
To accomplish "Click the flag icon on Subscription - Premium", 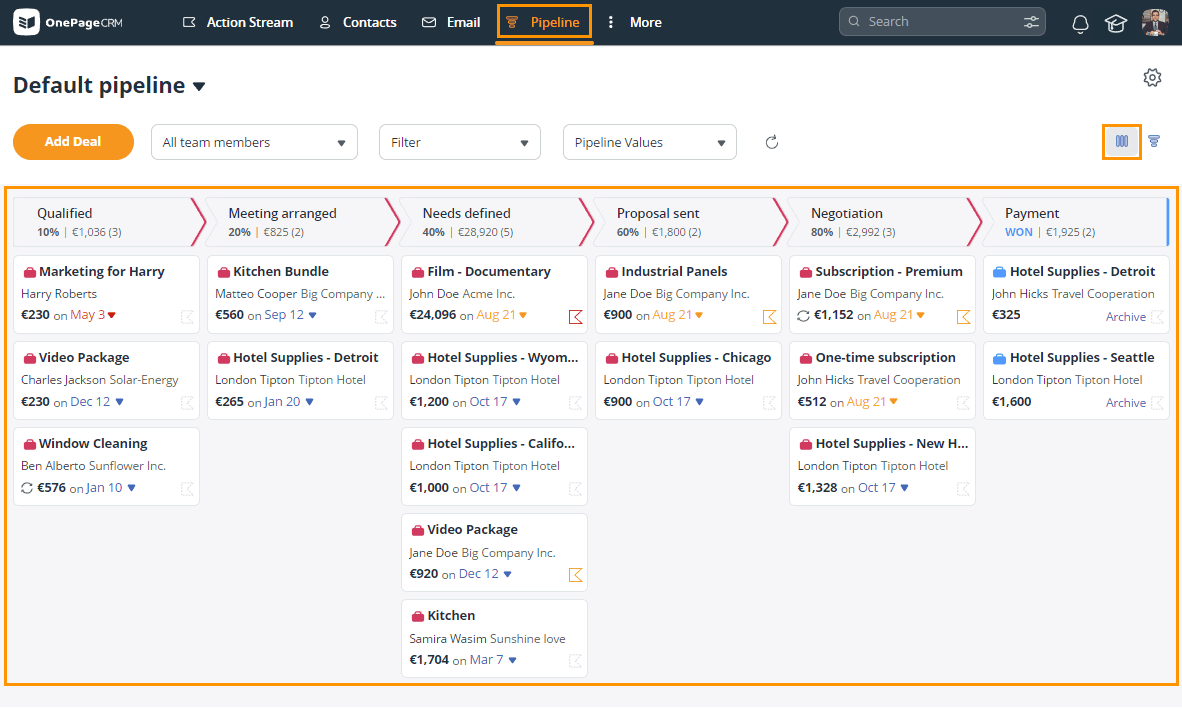I will tap(963, 317).
